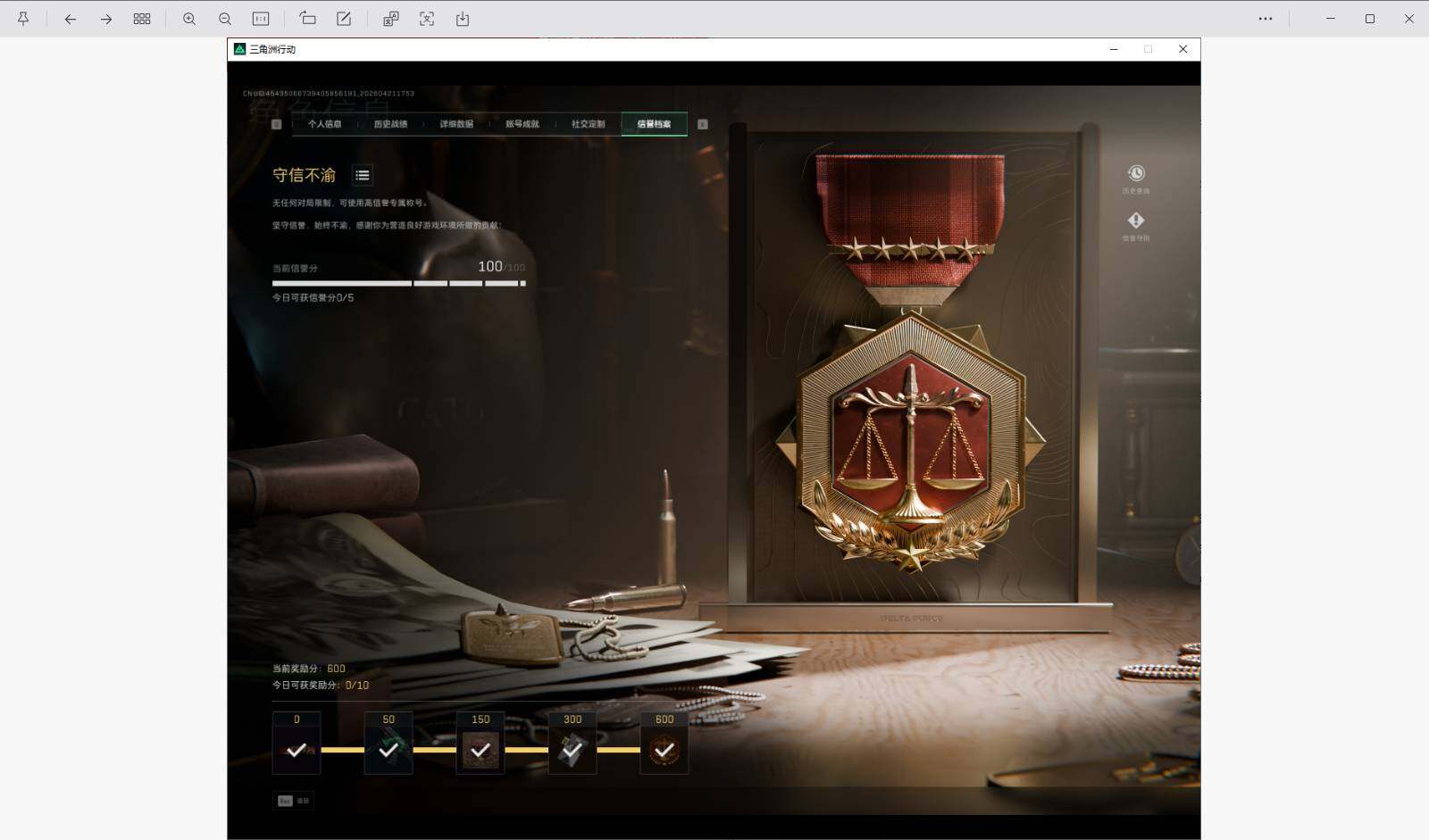
Task: Click the 当前奖励分: 600 text
Action: (309, 669)
